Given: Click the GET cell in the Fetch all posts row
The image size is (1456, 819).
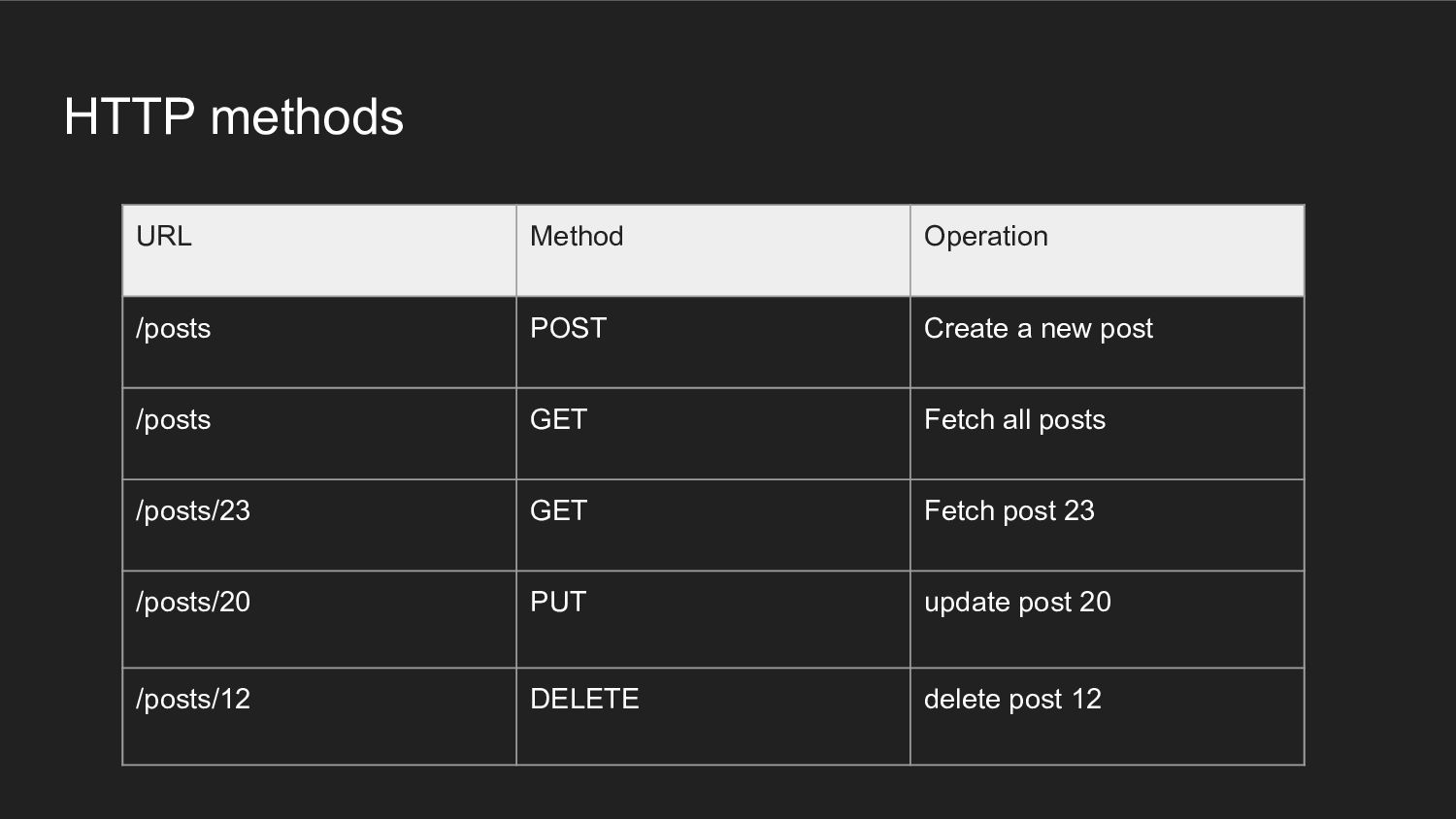Looking at the screenshot, I should (x=712, y=433).
